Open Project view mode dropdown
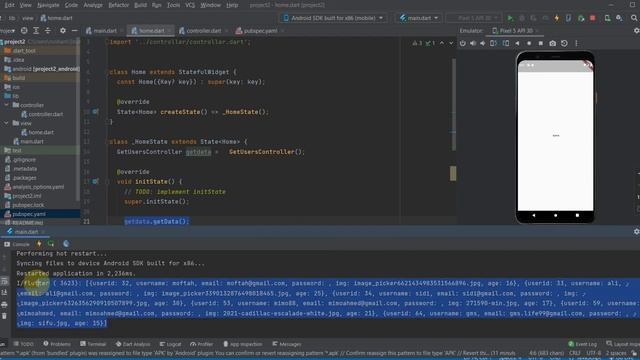The image size is (640, 360). click(x=7, y=31)
